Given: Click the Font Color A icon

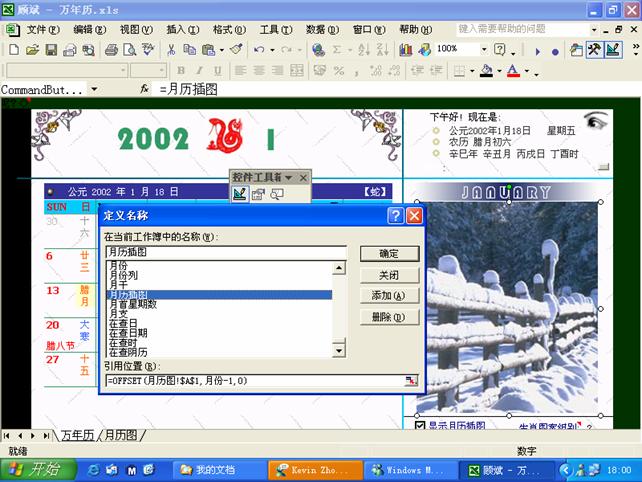Looking at the screenshot, I should tap(513, 71).
